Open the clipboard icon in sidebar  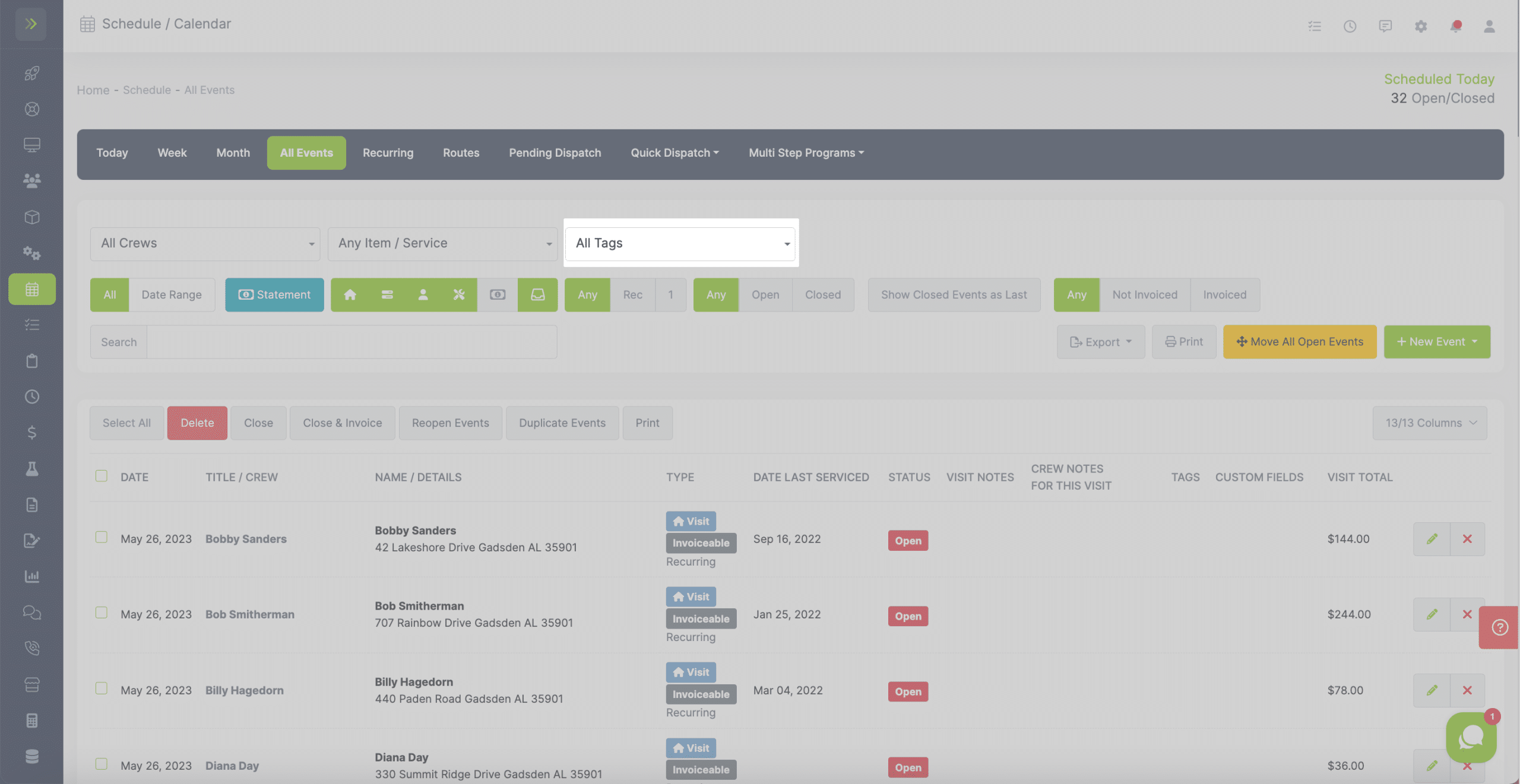point(32,361)
